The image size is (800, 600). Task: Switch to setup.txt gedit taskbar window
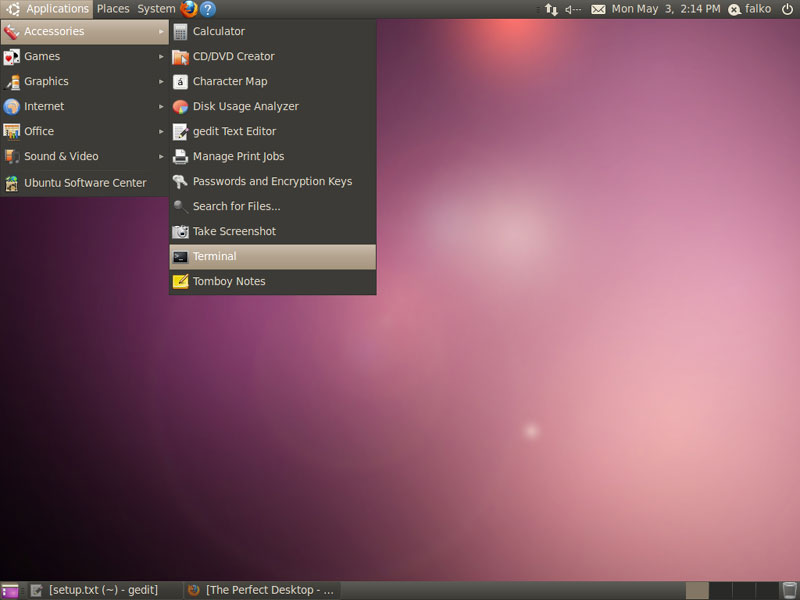tap(104, 590)
